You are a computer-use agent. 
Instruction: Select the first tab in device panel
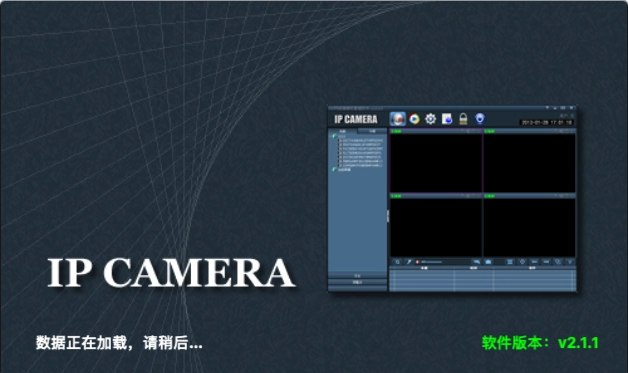[343, 131]
